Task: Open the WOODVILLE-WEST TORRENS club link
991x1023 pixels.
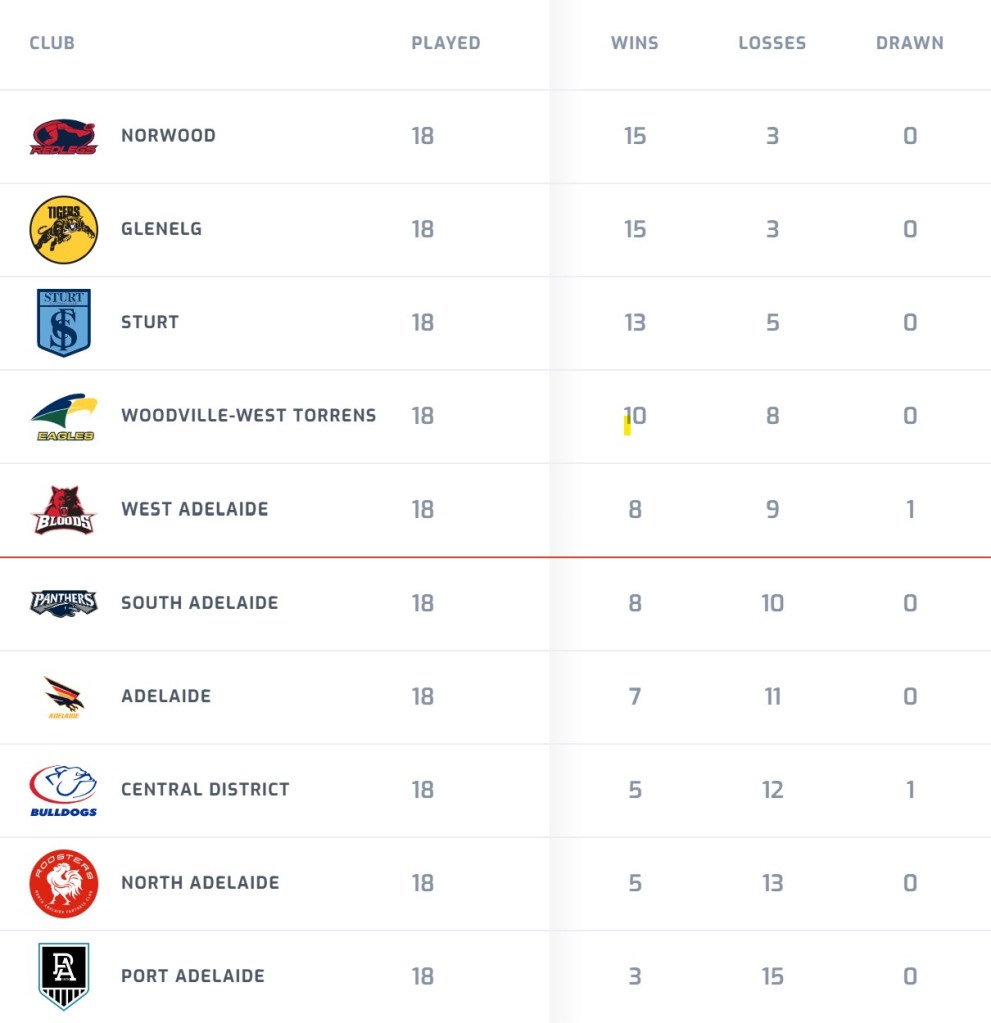Action: click(249, 416)
